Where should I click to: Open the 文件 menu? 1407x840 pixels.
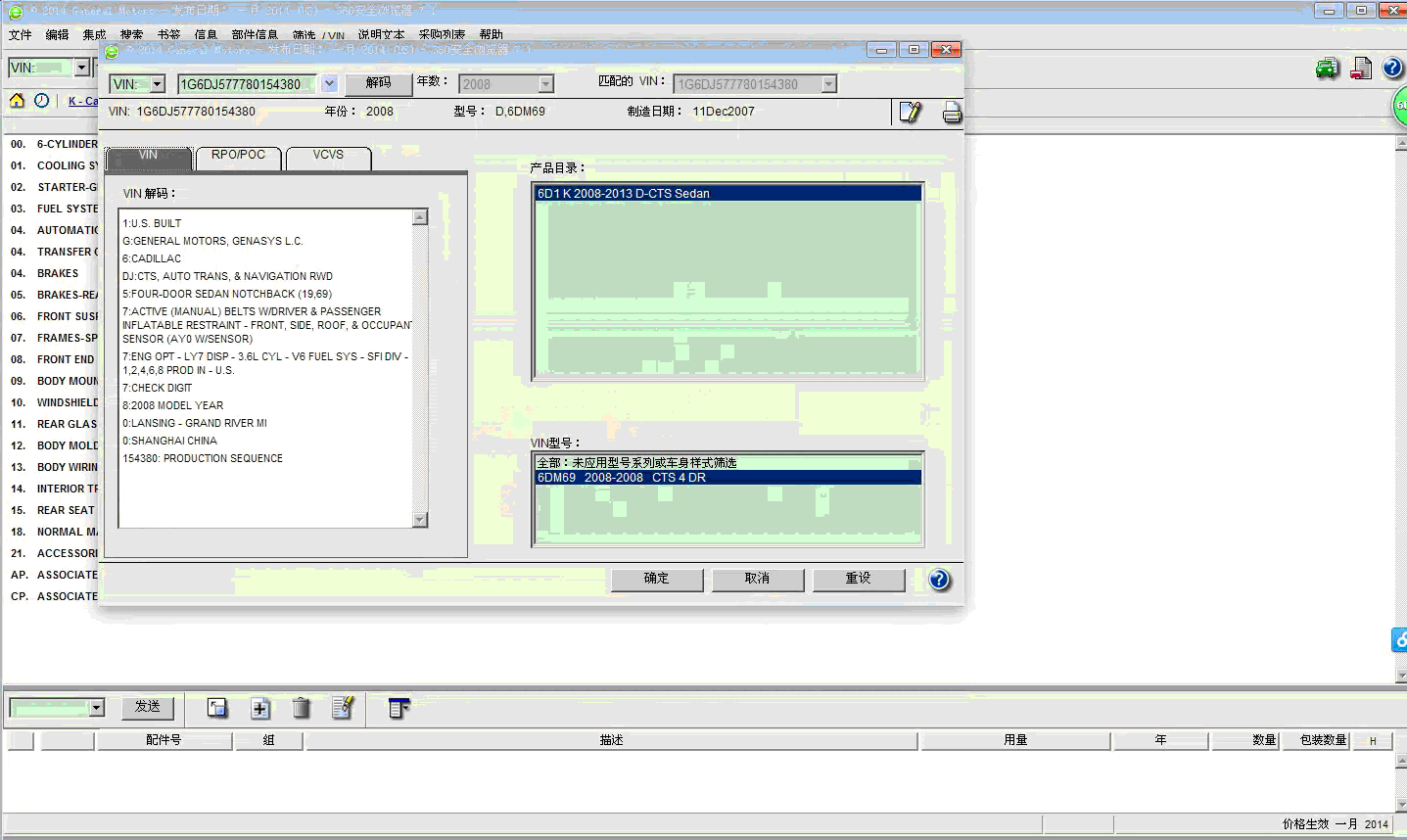coord(21,34)
